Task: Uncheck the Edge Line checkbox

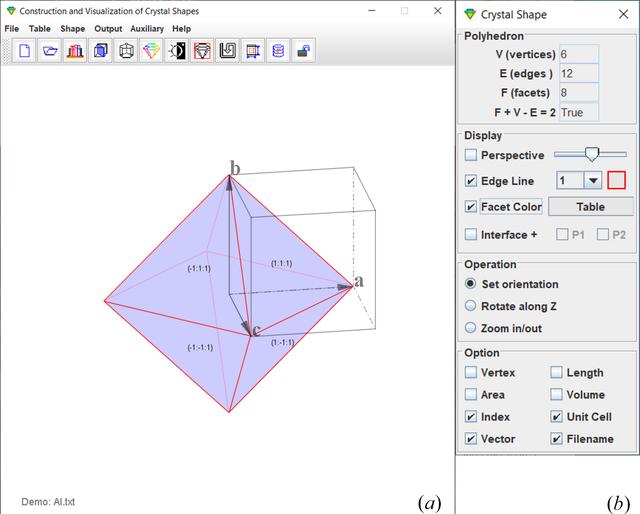Action: tap(471, 181)
